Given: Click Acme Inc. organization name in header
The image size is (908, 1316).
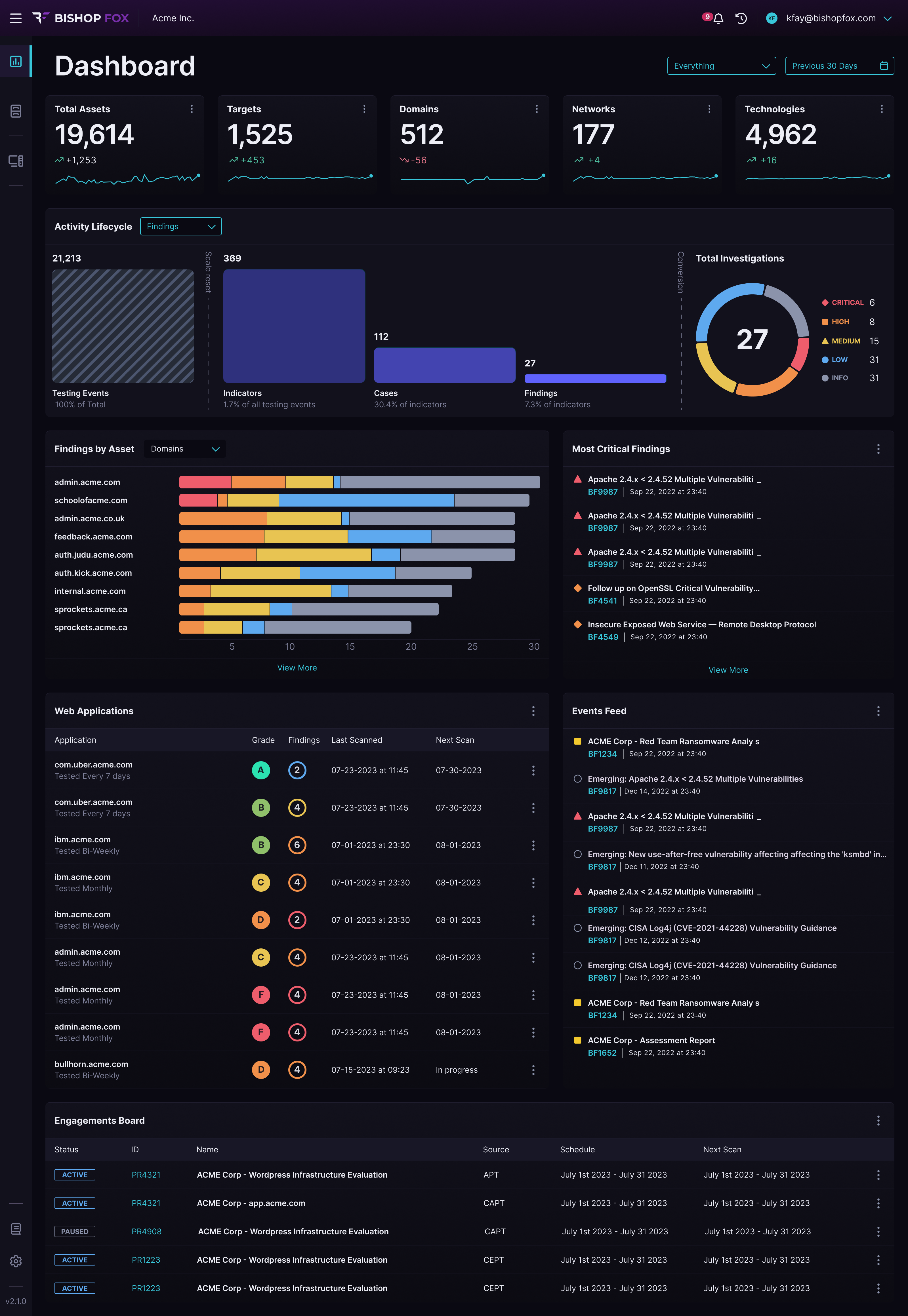Looking at the screenshot, I should coord(173,18).
